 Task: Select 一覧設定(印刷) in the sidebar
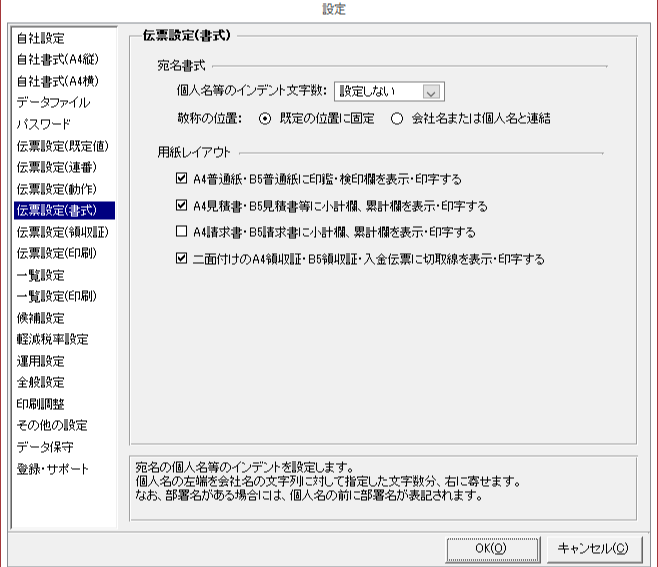point(57,296)
